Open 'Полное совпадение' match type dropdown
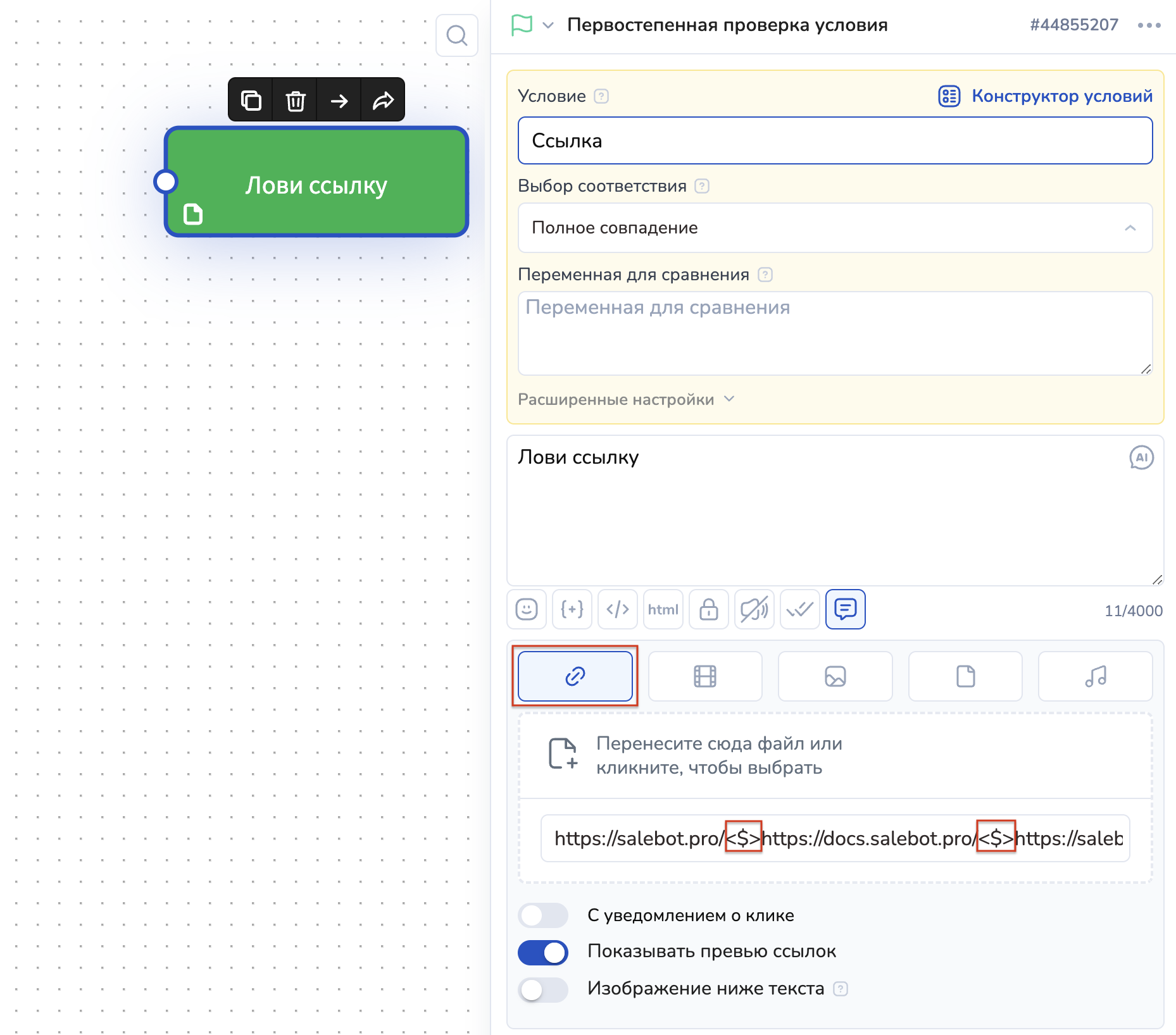 tap(834, 228)
